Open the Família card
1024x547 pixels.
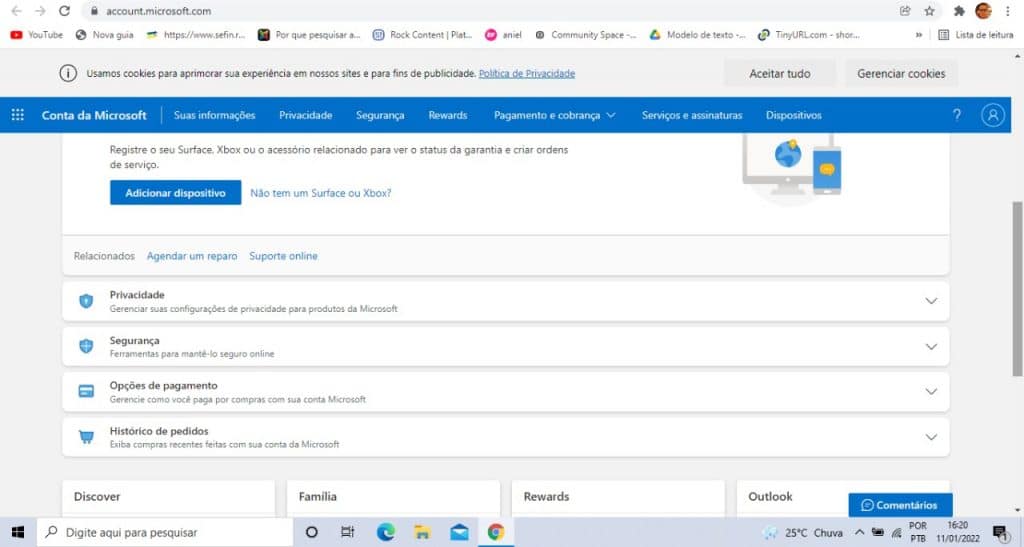393,499
